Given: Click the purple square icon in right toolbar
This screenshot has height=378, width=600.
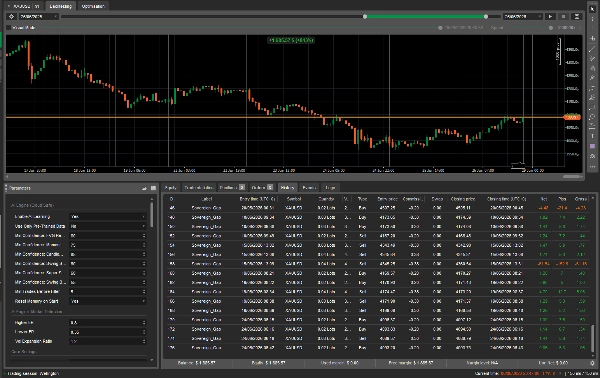Looking at the screenshot, I should (592, 146).
